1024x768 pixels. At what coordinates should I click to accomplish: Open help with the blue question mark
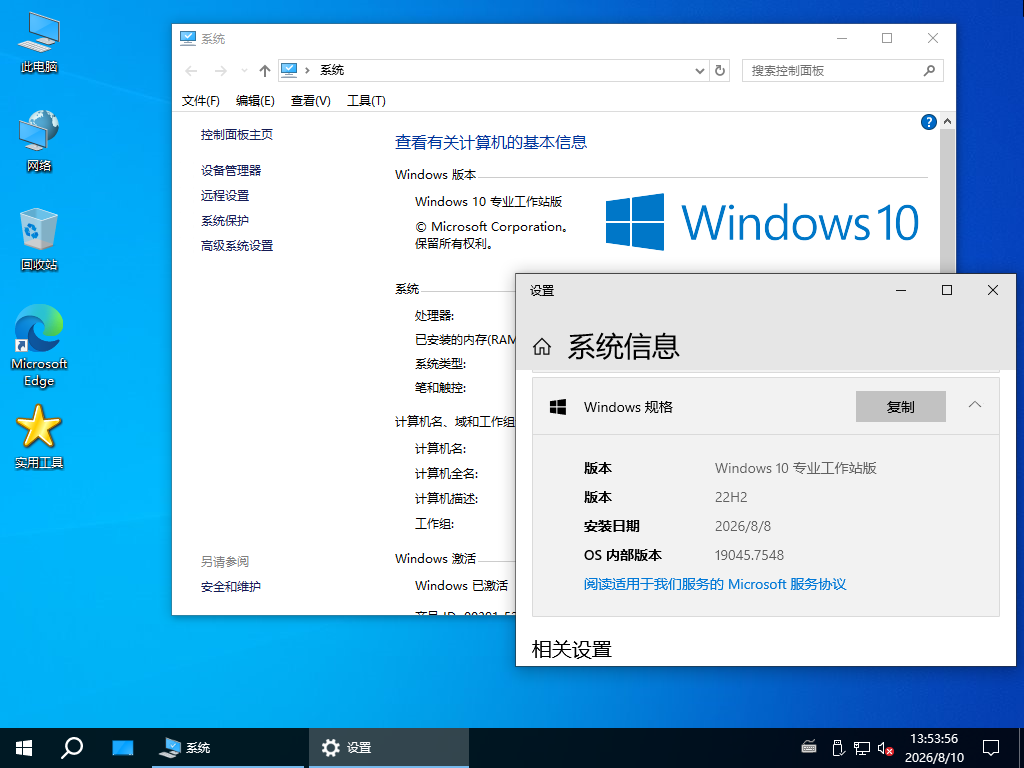click(928, 122)
